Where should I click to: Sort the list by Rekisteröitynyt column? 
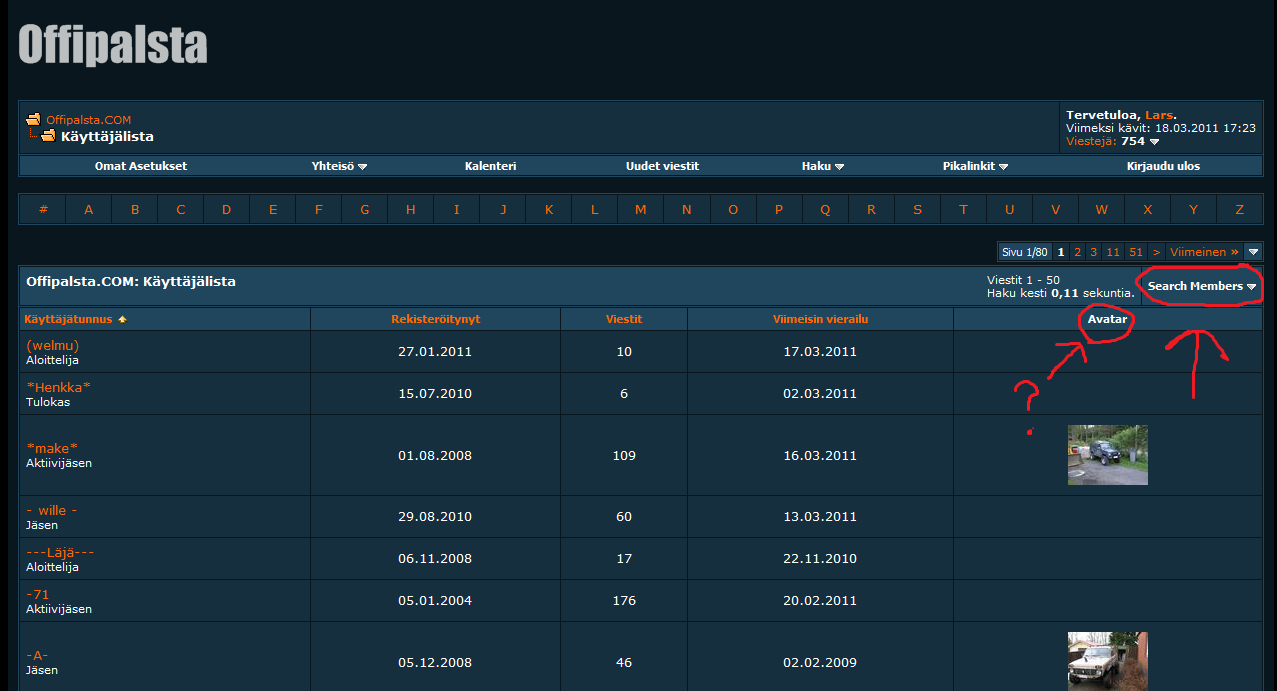[435, 319]
